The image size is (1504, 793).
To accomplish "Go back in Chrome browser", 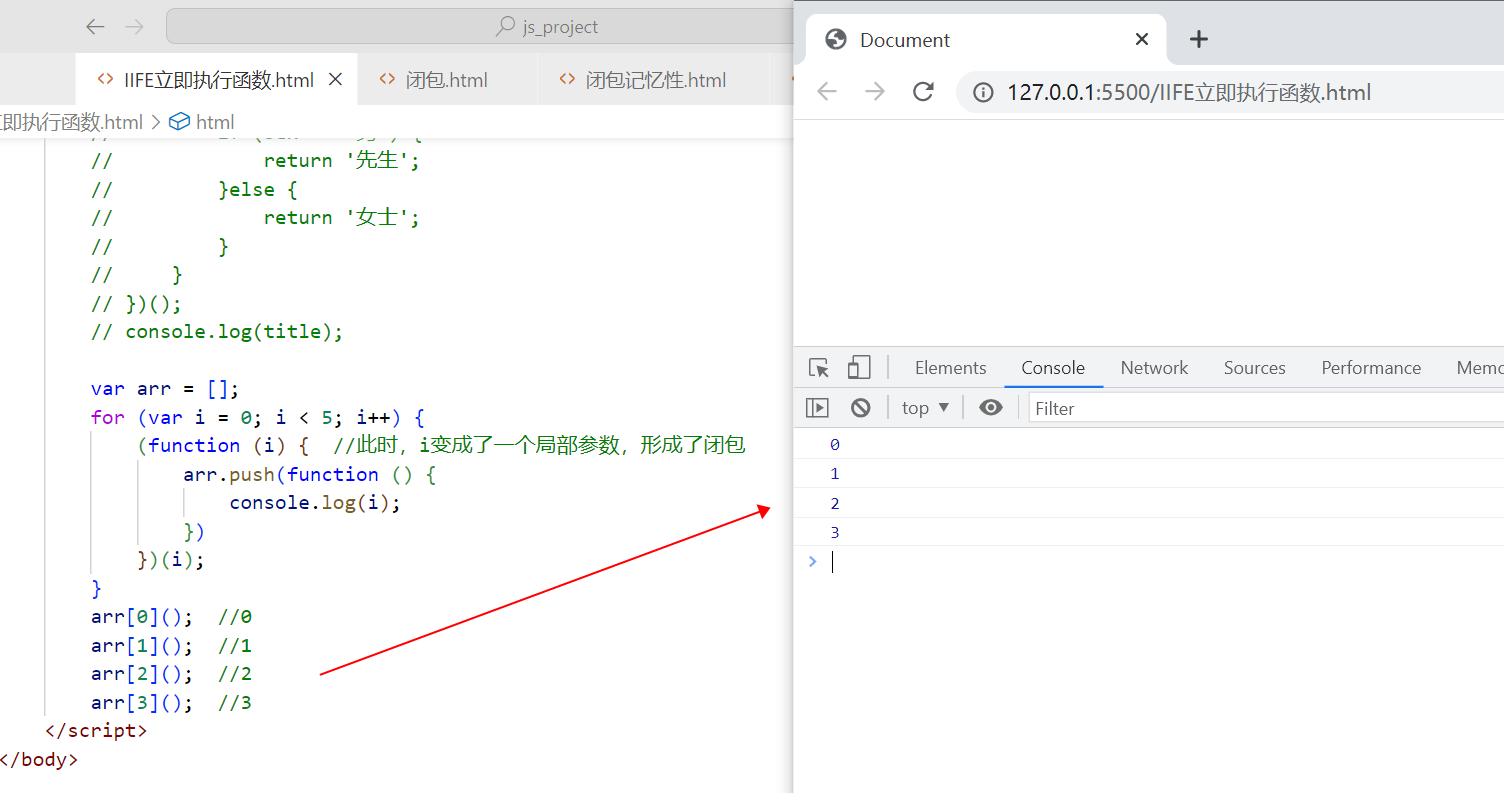I will tap(827, 92).
